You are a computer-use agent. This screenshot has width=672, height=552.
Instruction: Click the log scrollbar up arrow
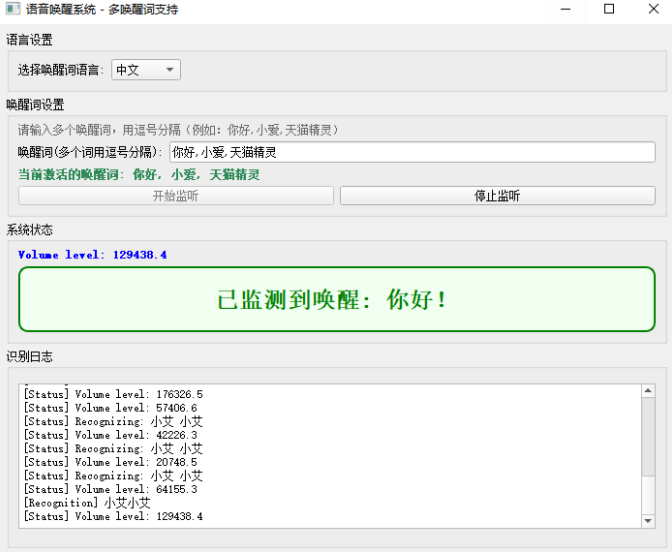[648, 391]
